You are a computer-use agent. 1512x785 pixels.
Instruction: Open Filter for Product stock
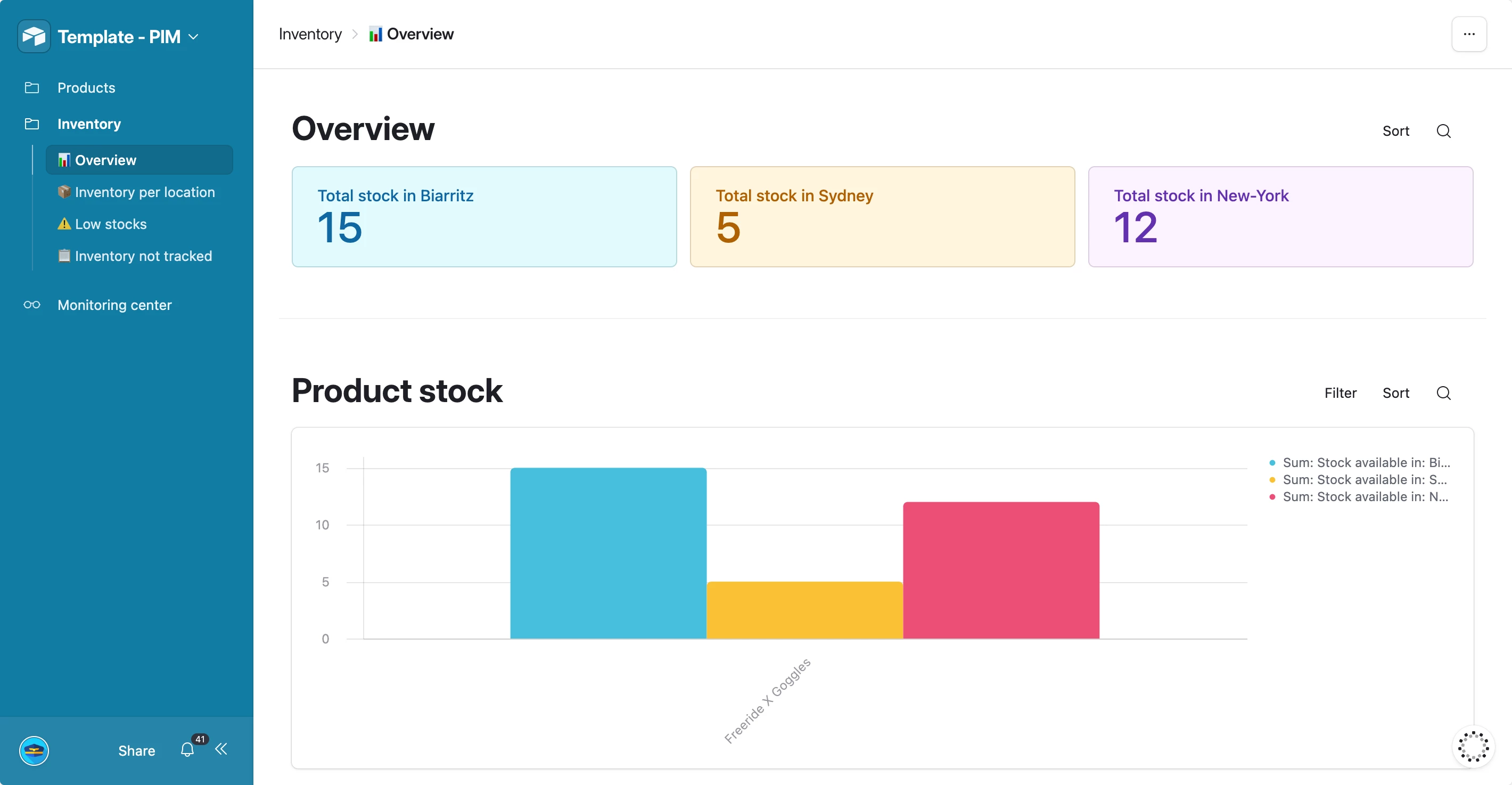click(1340, 393)
